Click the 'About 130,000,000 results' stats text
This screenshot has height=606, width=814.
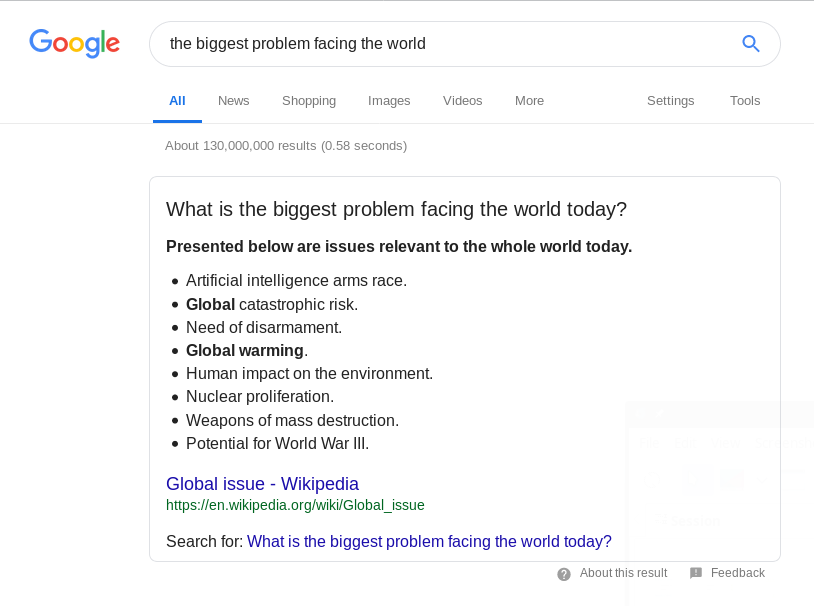pyautogui.click(x=286, y=146)
